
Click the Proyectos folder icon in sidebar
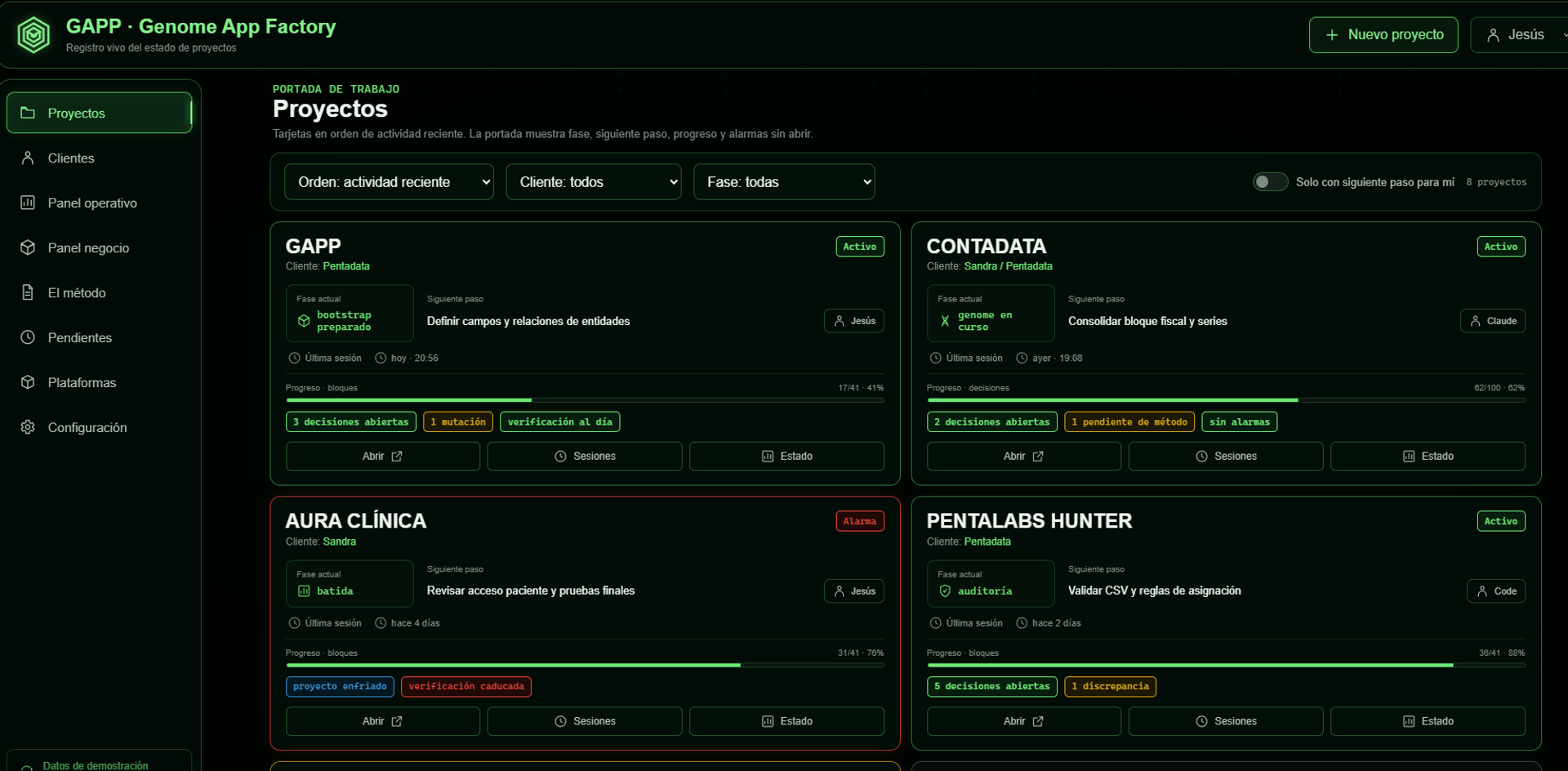28,113
